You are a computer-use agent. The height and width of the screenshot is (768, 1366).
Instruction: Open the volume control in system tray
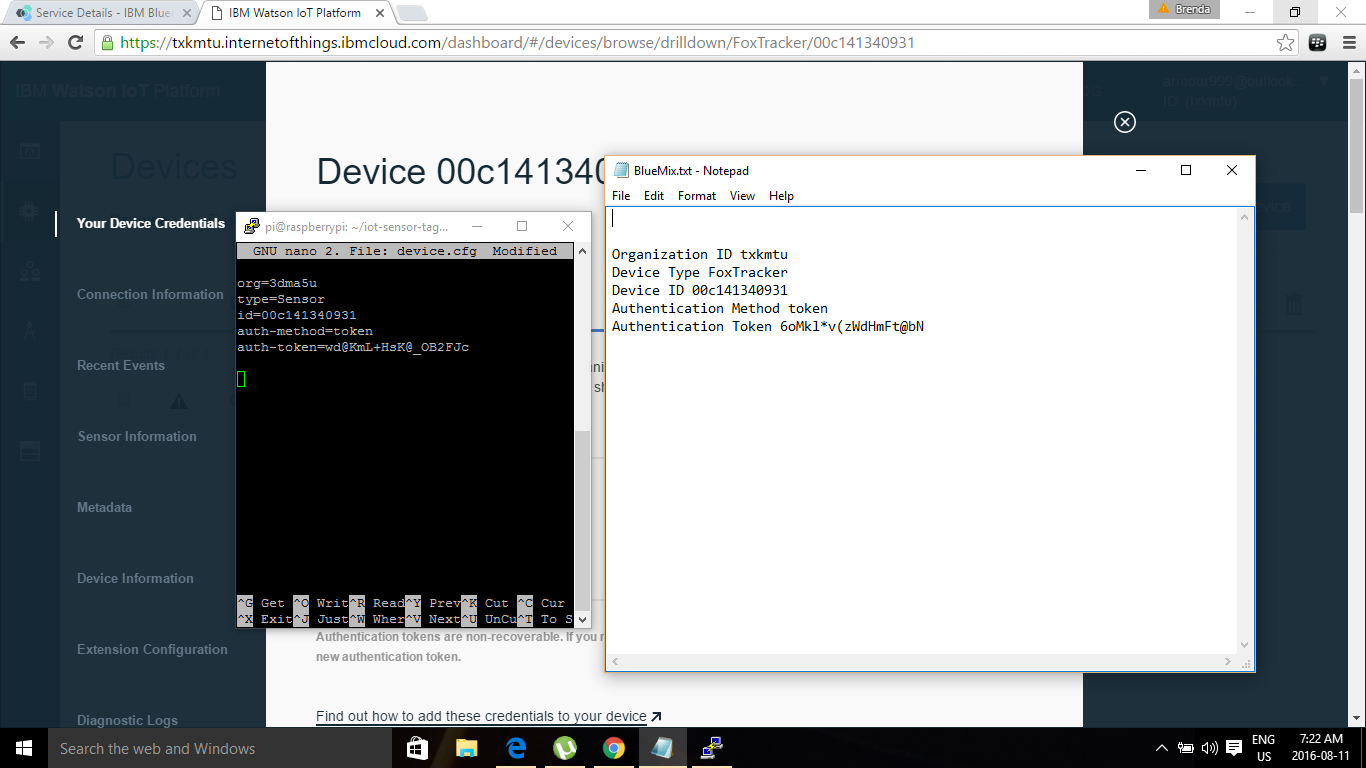pos(1209,748)
